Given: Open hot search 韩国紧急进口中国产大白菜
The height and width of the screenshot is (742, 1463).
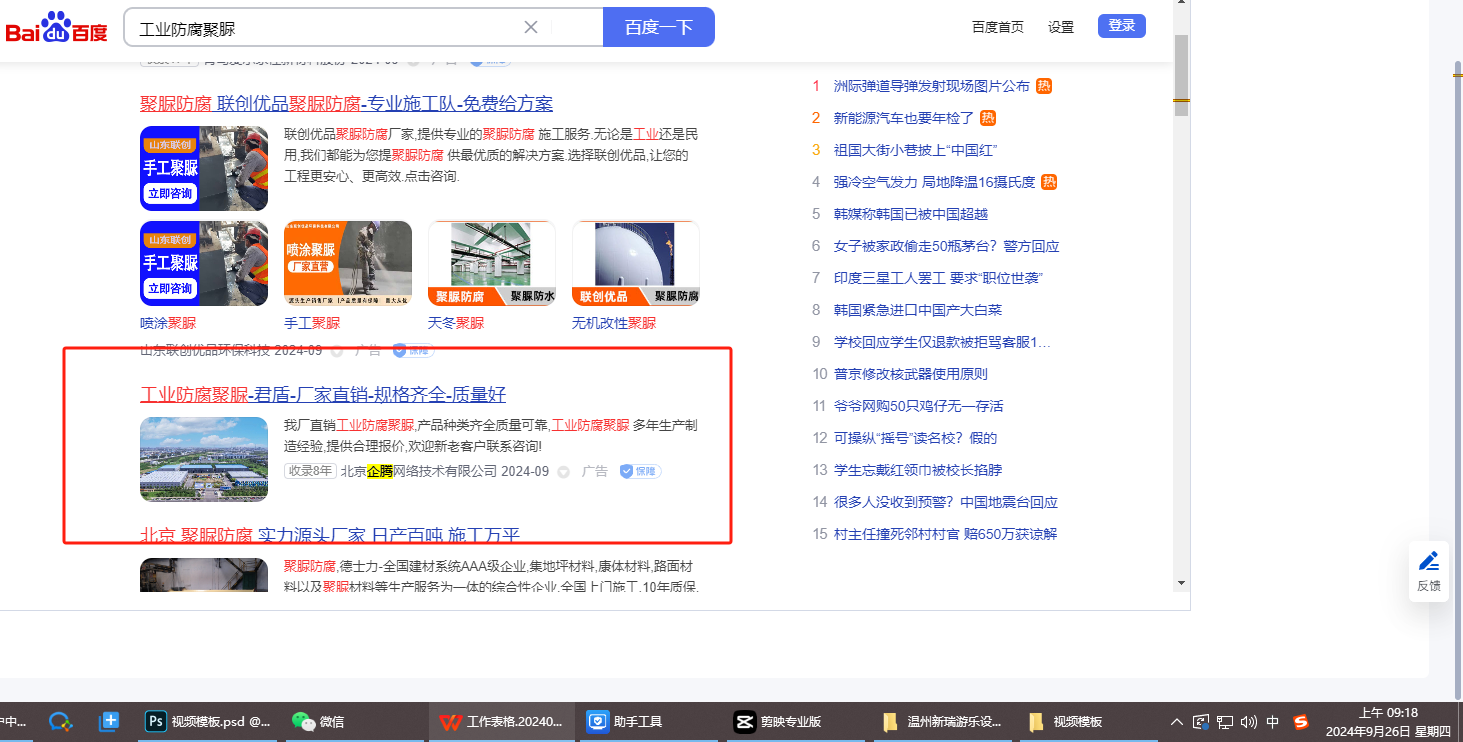Looking at the screenshot, I should tap(918, 310).
